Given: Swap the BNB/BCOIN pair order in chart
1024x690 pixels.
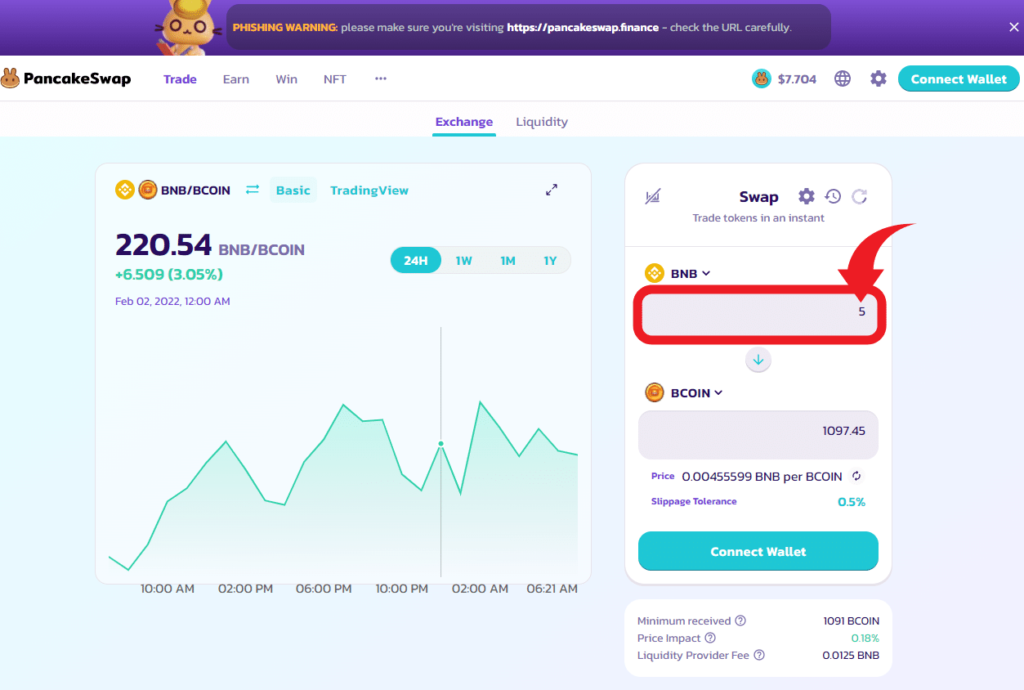Looking at the screenshot, I should (252, 190).
